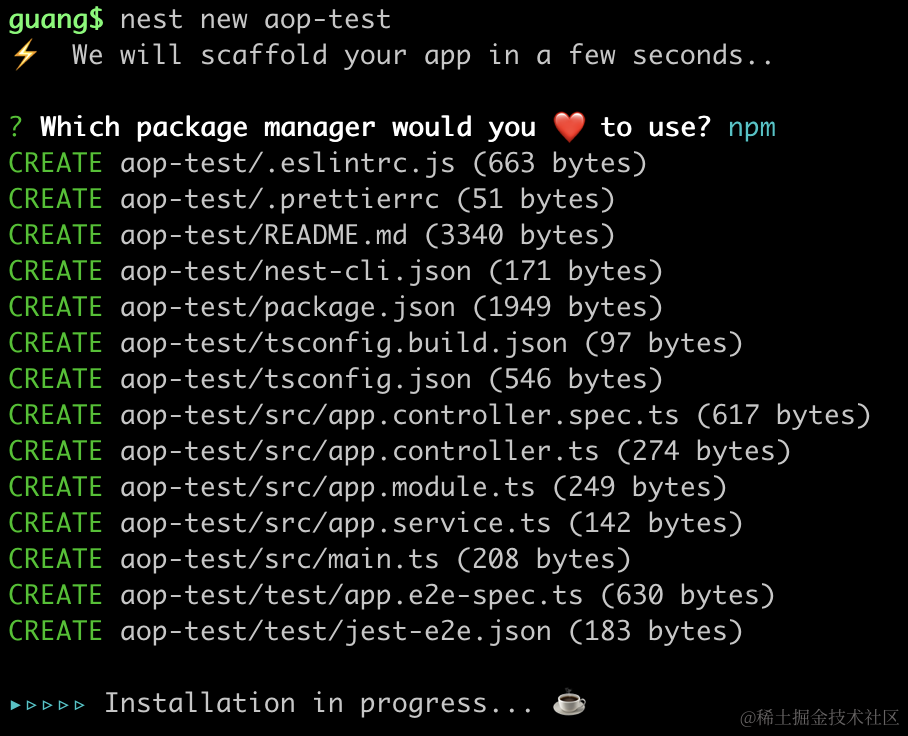Click the 'Installation in progress...' text
908x736 pixels.
pyautogui.click(x=319, y=703)
